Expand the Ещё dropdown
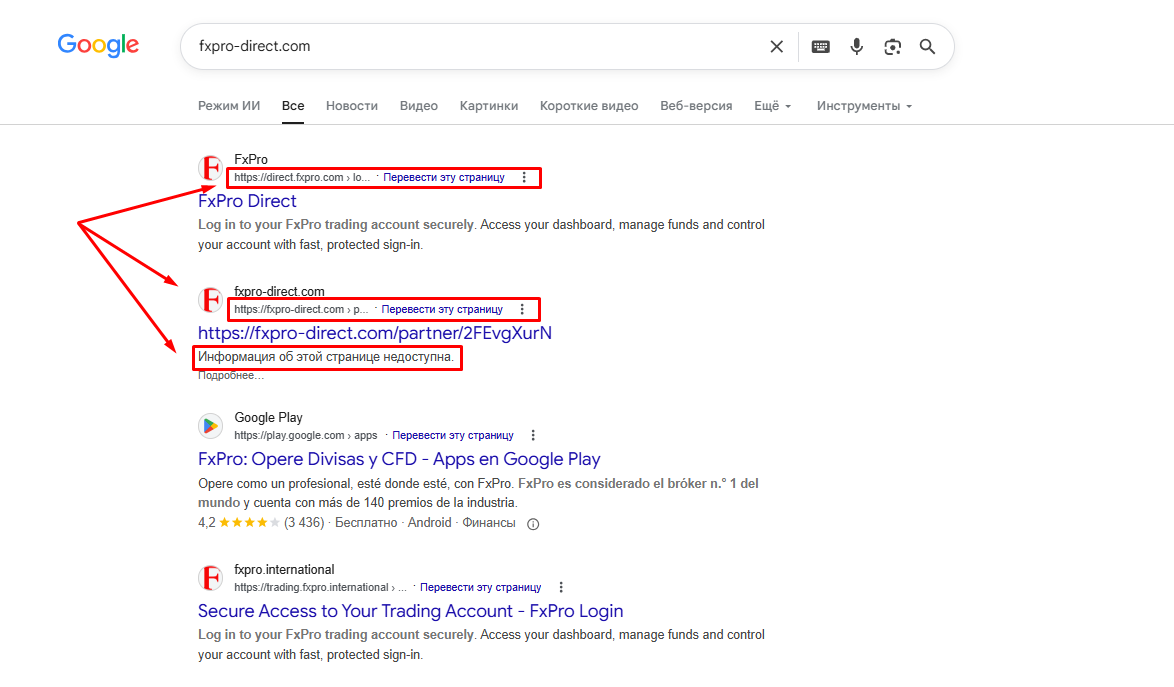1174x687 pixels. (x=773, y=106)
